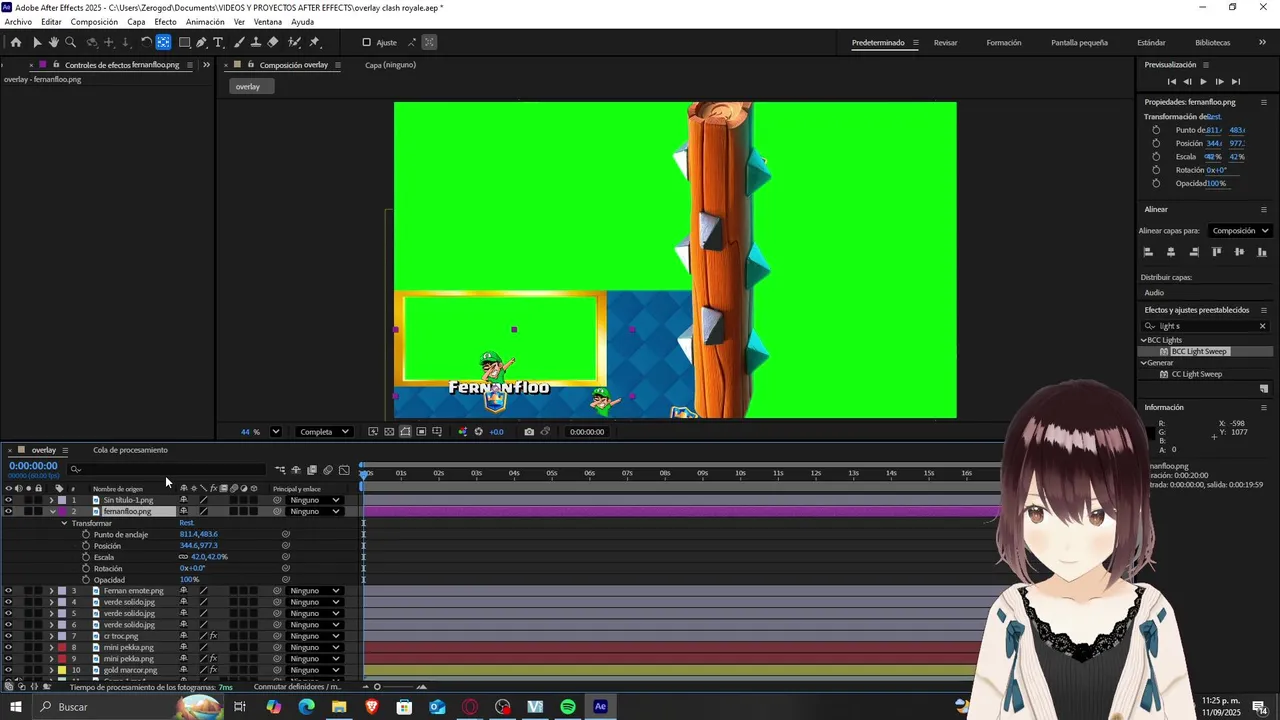Open Microsoft Edge from the taskbar
Image resolution: width=1280 pixels, height=720 pixels.
point(306,707)
